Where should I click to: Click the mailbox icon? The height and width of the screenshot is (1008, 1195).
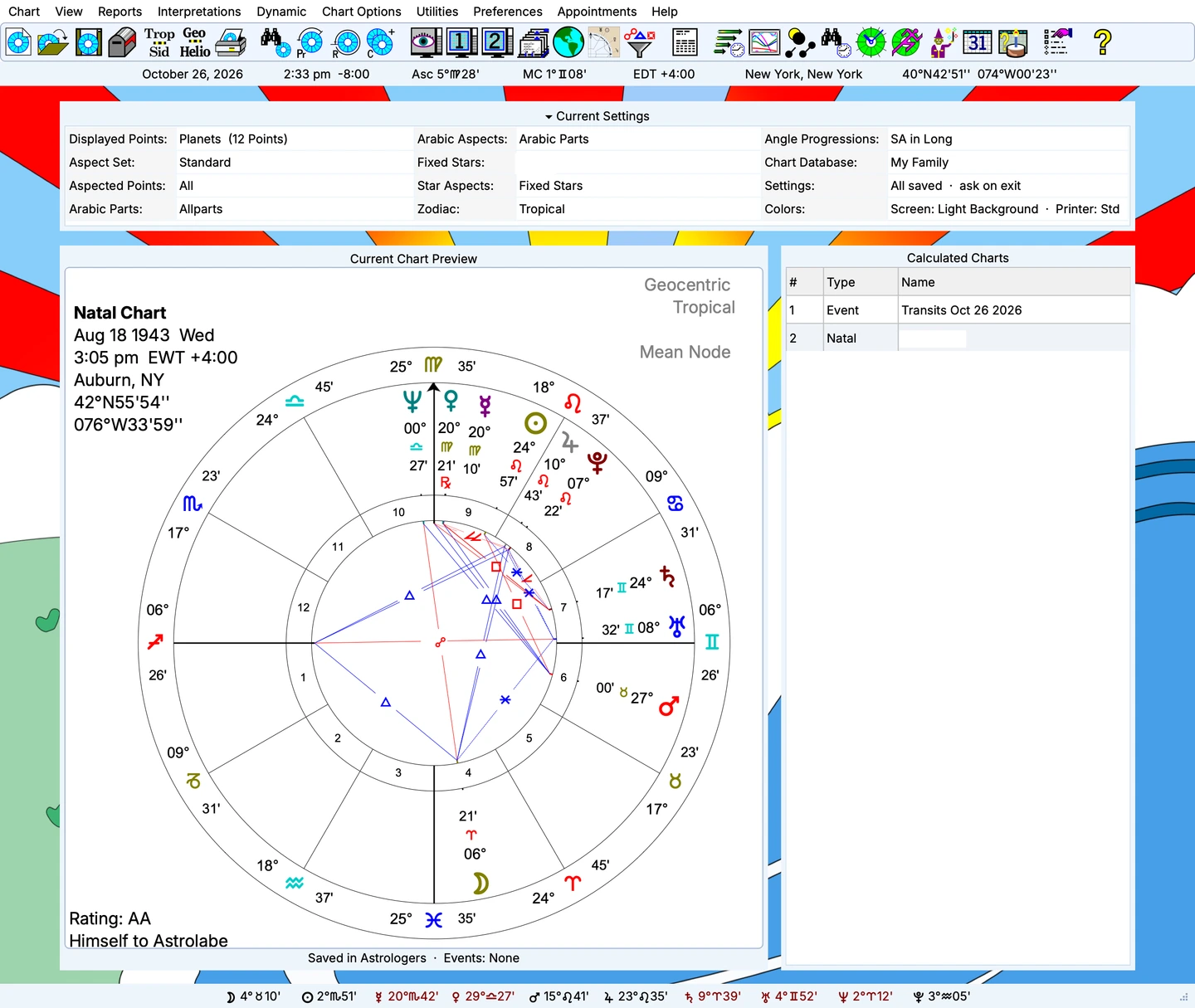click(122, 42)
